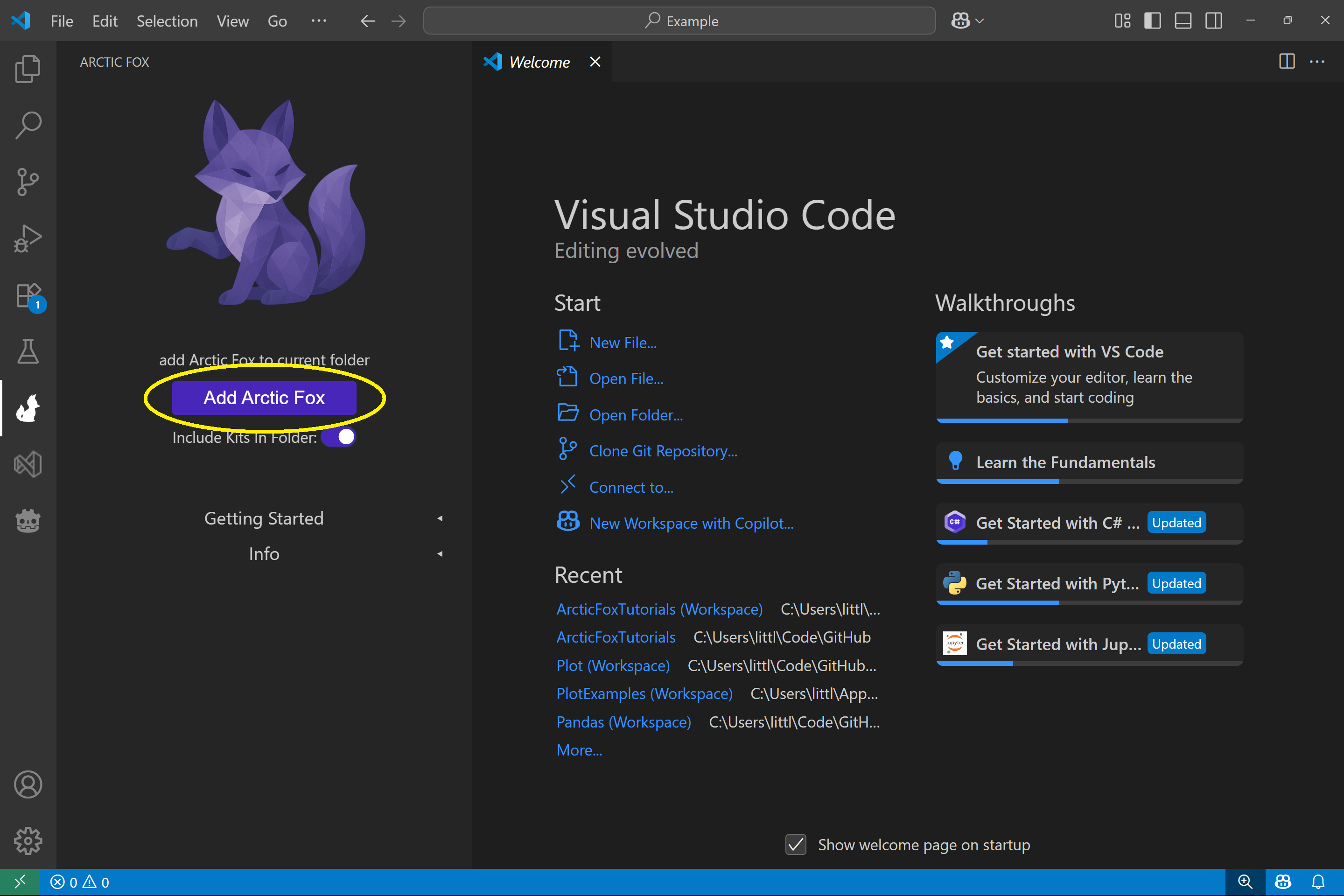The width and height of the screenshot is (1344, 896).
Task: Open editor More Actions ellipsis
Action: coord(1317,61)
